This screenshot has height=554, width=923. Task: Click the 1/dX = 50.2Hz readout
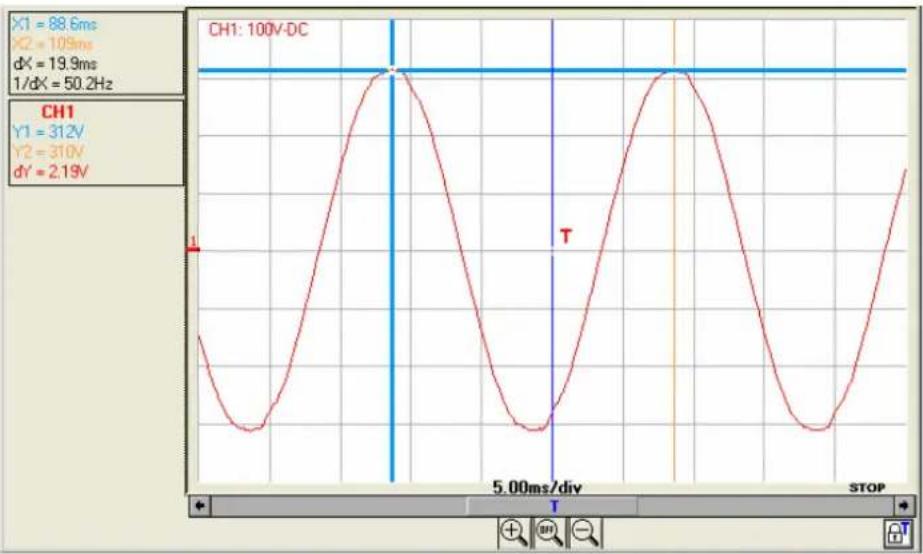click(62, 84)
